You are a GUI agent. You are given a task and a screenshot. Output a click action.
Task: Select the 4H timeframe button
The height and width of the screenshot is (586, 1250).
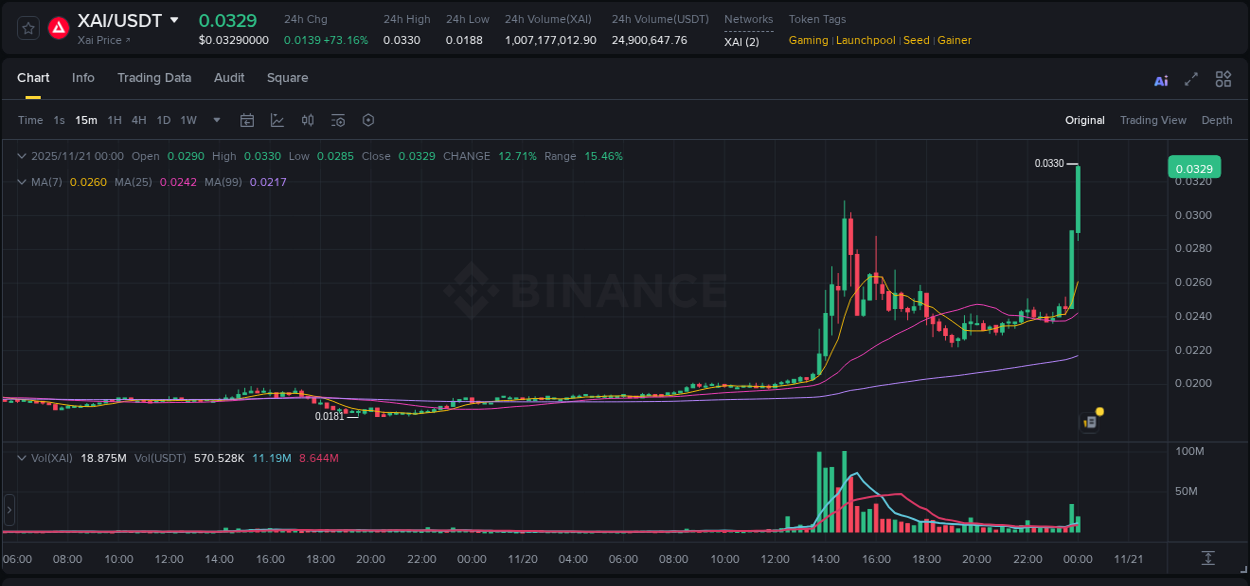(139, 120)
